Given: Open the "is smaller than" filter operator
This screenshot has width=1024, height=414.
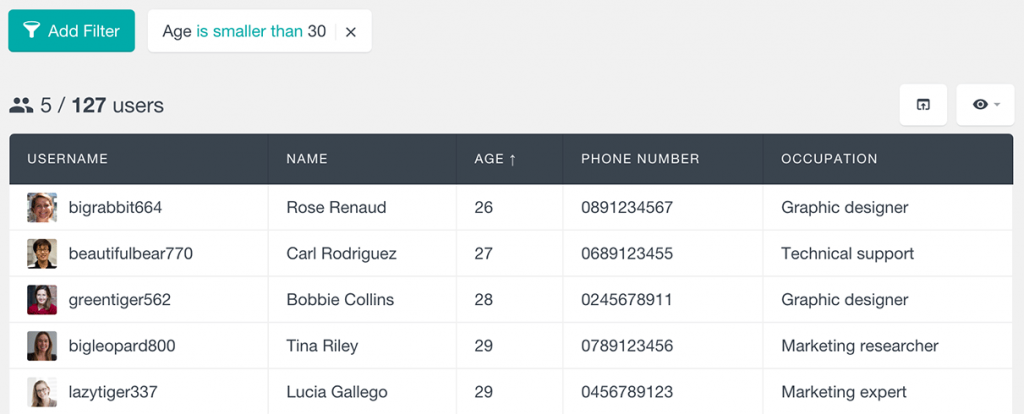Looking at the screenshot, I should pos(249,32).
